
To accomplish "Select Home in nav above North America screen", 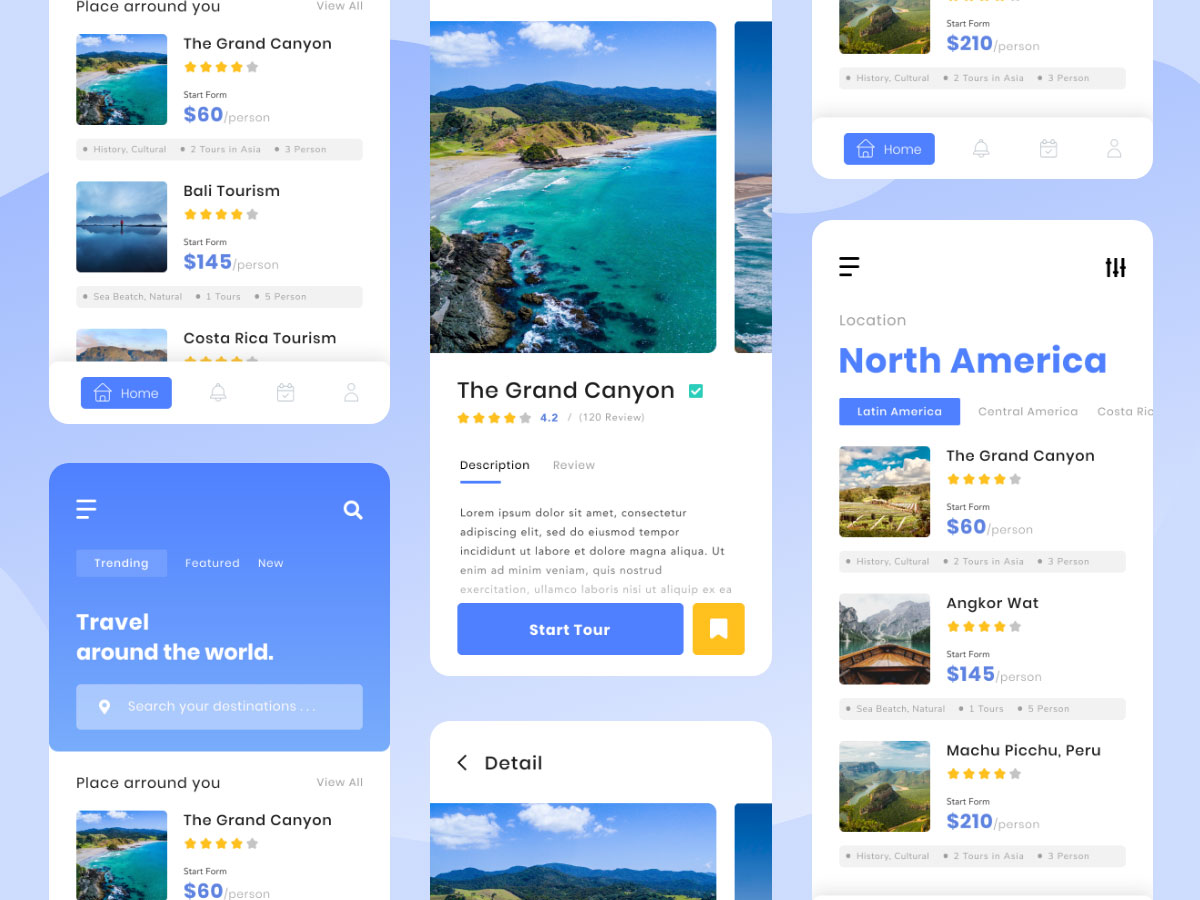I will click(889, 149).
